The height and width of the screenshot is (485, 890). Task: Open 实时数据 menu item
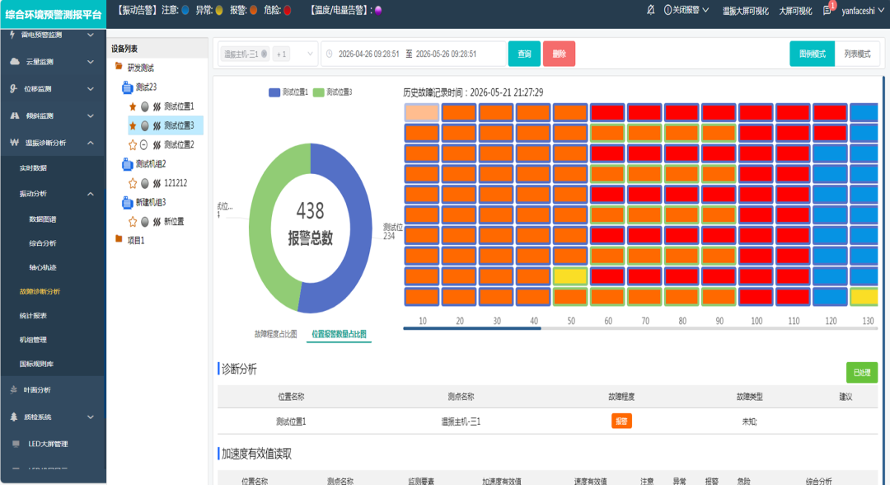(x=33, y=168)
